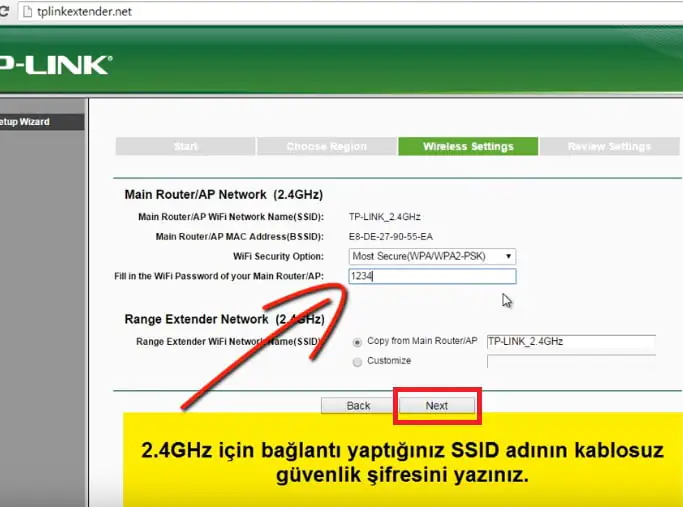Screen dimensions: 683x507
Task: Click the SSID value TP-LINK_2.4GHz under Main Router
Action: pos(385,217)
